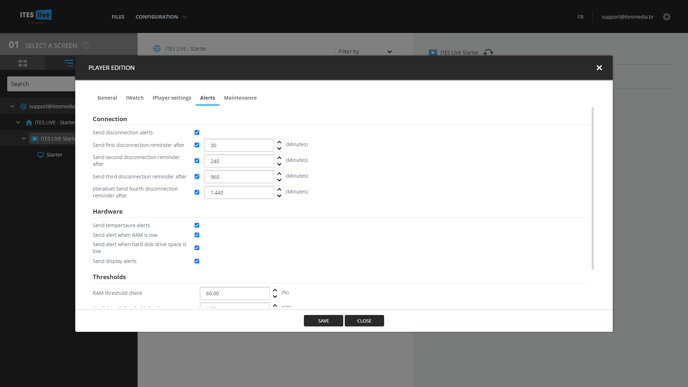Collapse the support@itesmedia tree node

point(12,106)
